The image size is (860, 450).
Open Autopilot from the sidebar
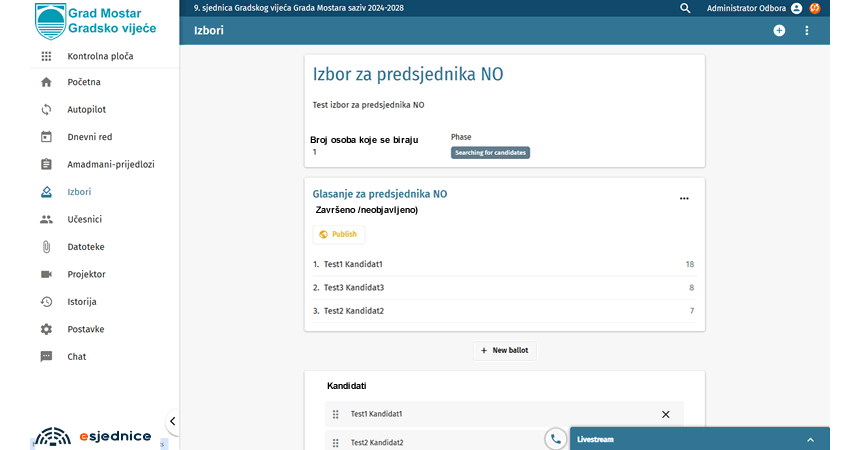coord(86,110)
